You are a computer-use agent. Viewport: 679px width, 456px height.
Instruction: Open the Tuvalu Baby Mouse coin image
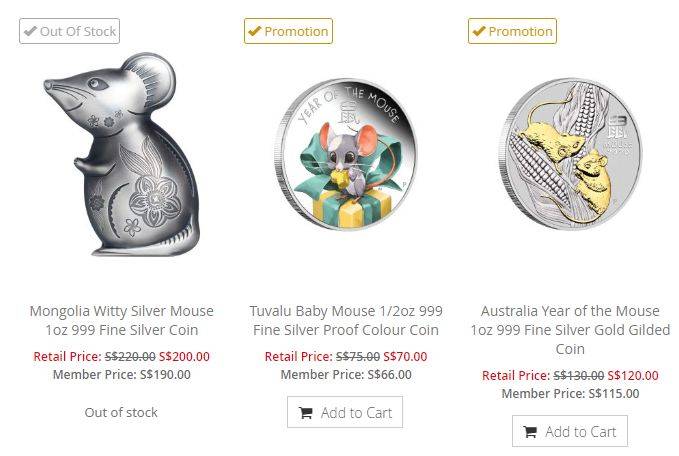[346, 163]
